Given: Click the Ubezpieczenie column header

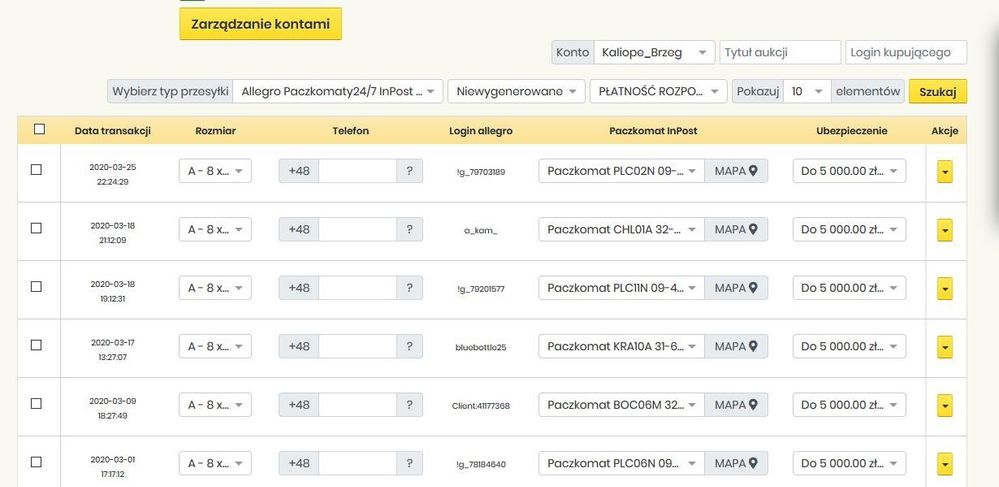Looking at the screenshot, I should pyautogui.click(x=852, y=131).
